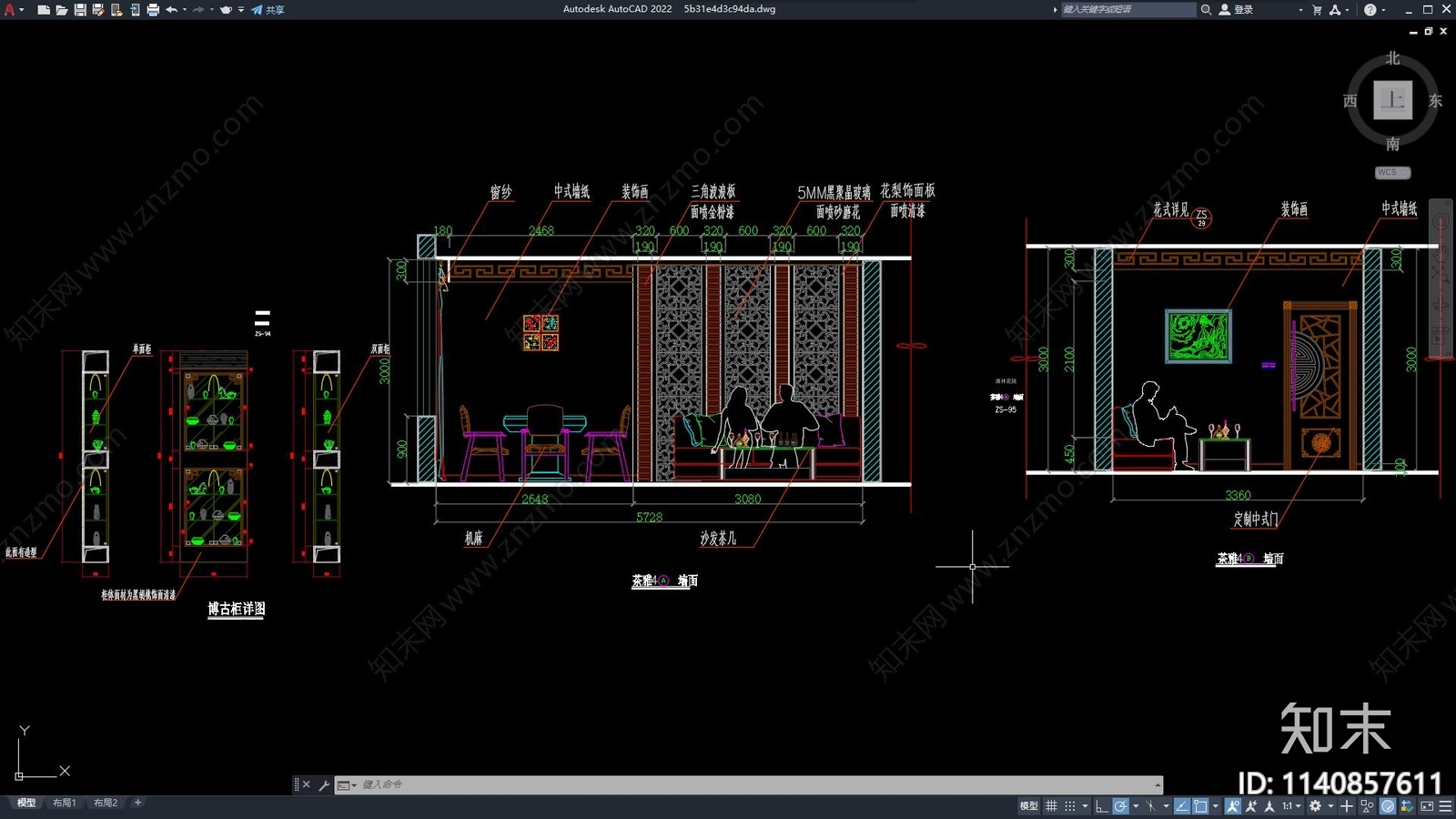Open the WCS coordinate system dropdown

pos(1392,172)
